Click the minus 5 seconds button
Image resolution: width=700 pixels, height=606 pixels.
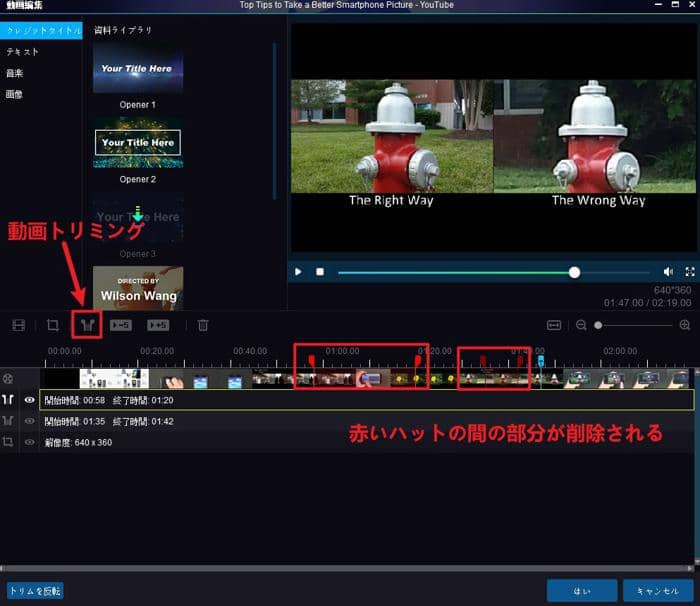121,325
